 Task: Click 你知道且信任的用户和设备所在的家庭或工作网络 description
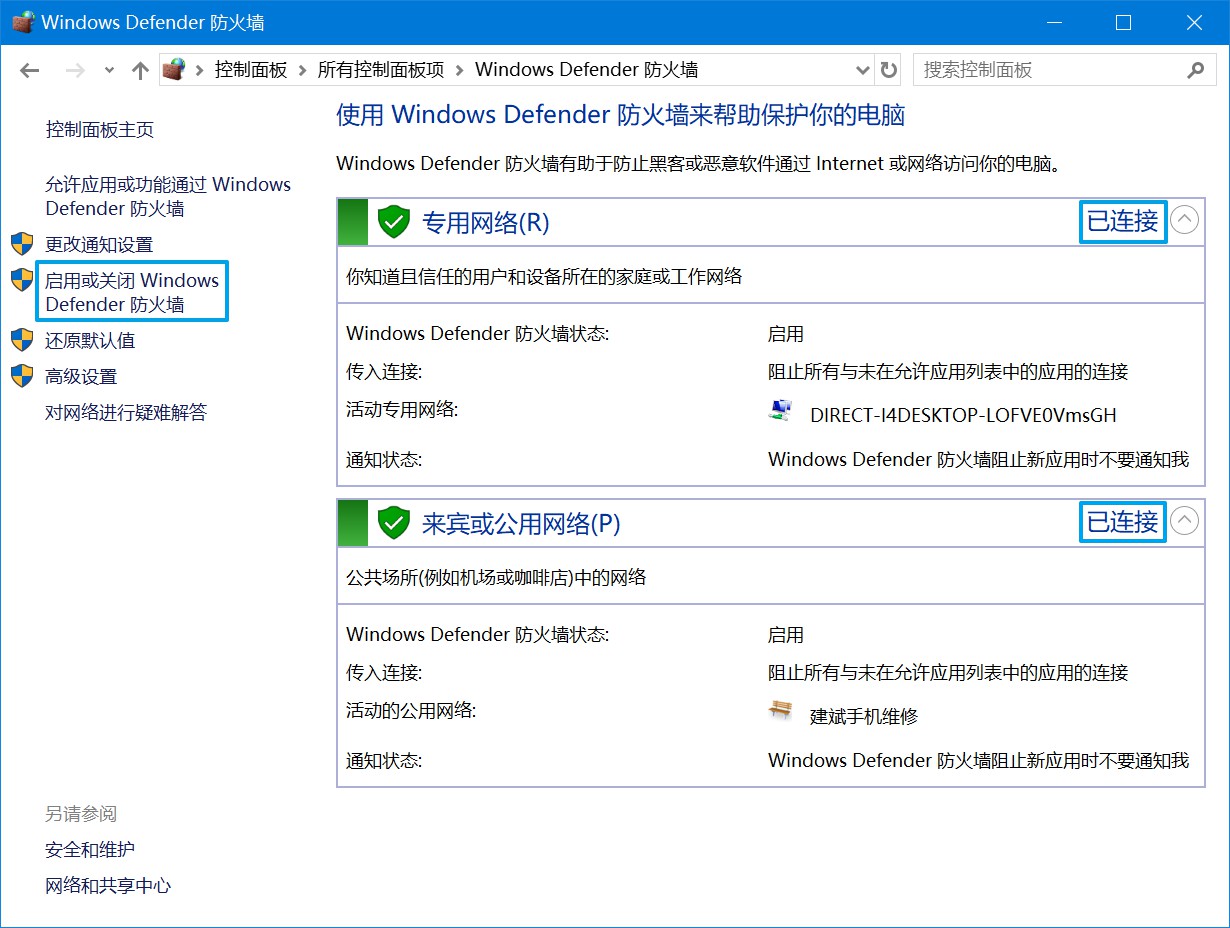pyautogui.click(x=544, y=276)
